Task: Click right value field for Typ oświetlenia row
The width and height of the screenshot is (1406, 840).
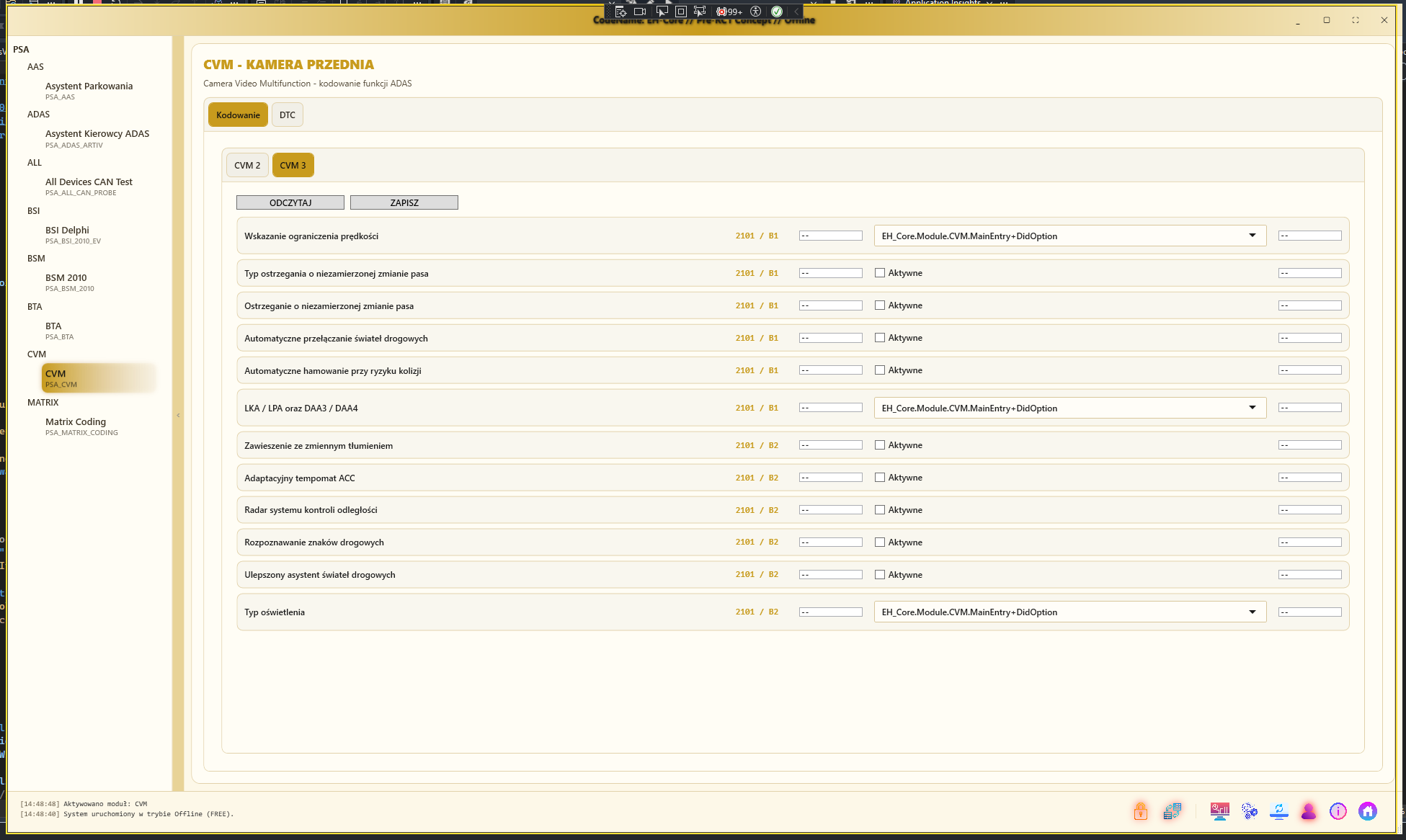Action: pos(1310,612)
